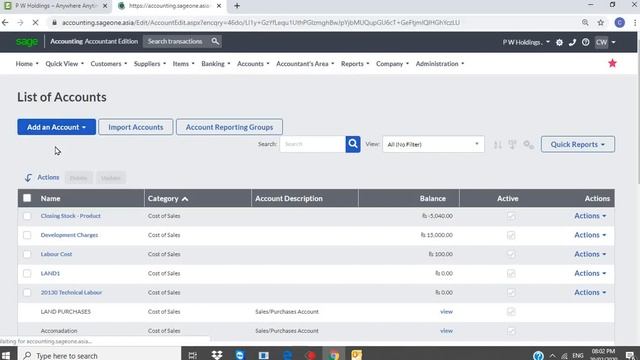Click Account Reporting Groups button

click(x=229, y=127)
